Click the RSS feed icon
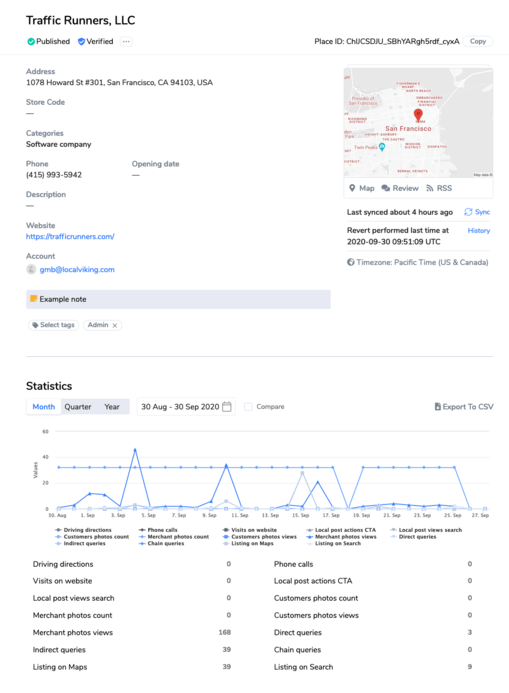This screenshot has width=509, height=693. pos(429,188)
